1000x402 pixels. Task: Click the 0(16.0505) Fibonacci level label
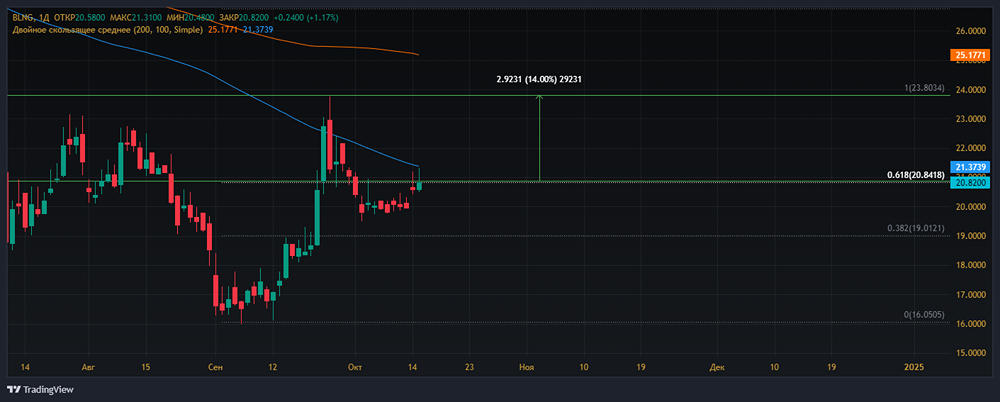coord(923,315)
